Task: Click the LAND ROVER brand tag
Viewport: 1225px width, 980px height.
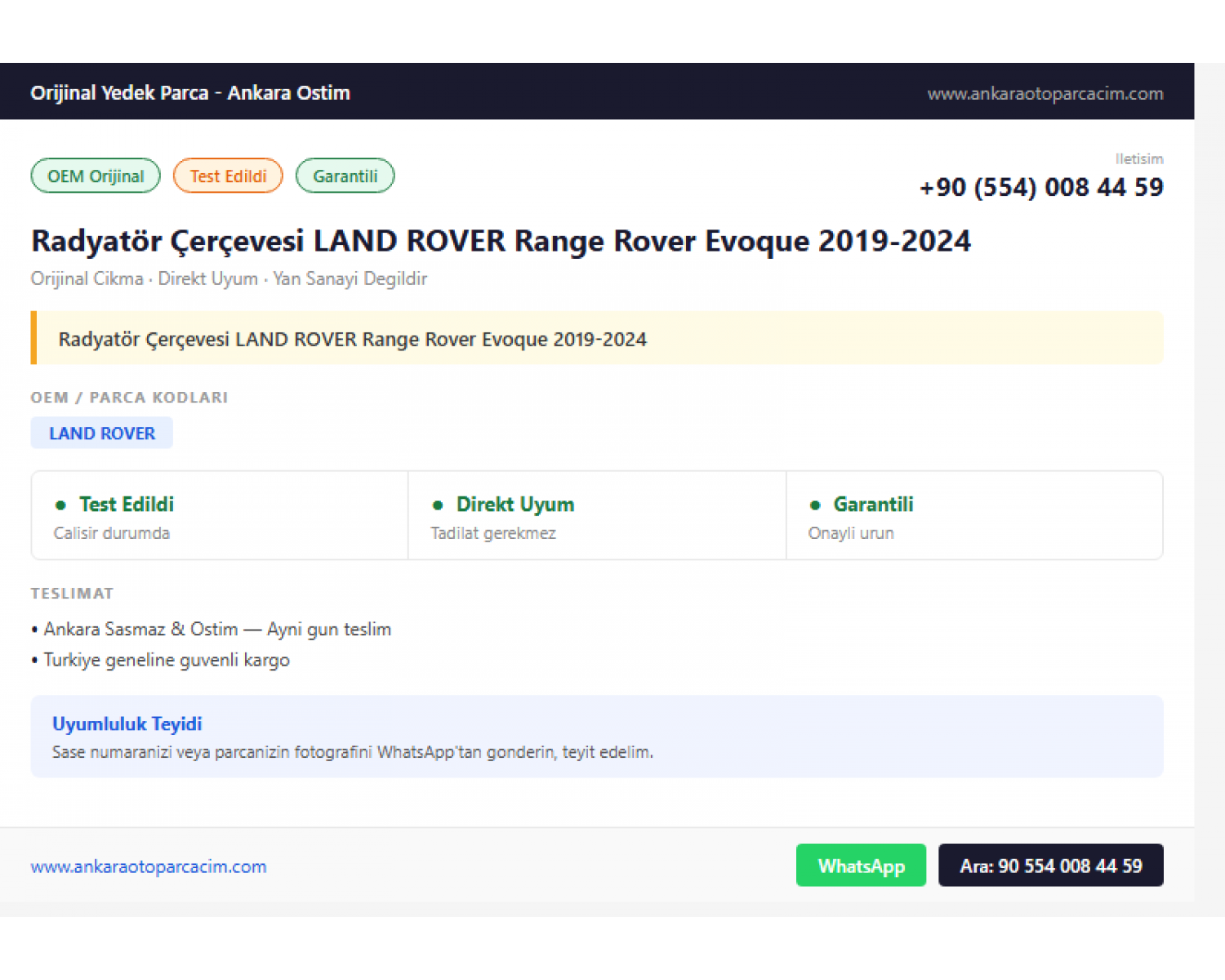Action: [x=102, y=433]
